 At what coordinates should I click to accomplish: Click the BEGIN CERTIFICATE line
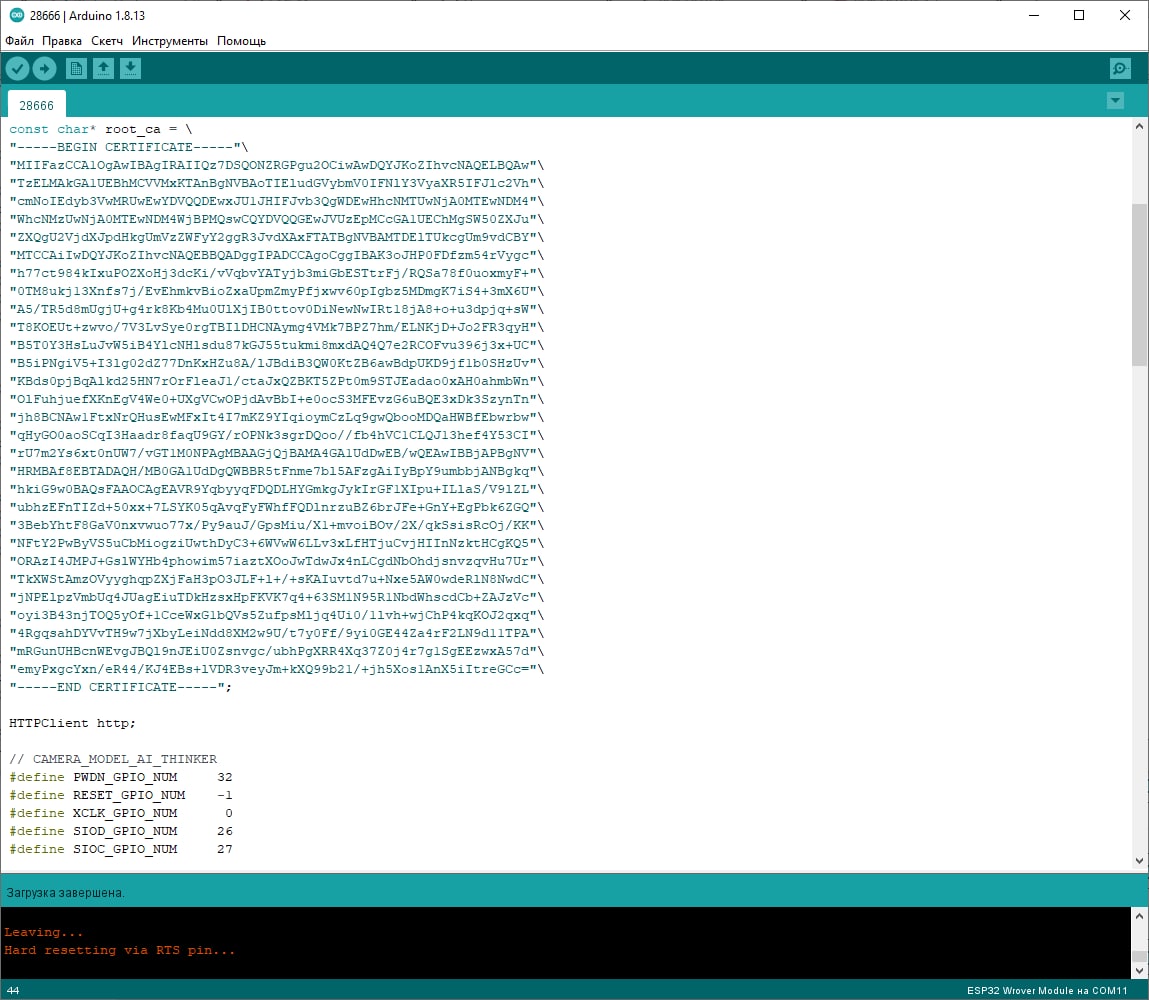click(129, 147)
